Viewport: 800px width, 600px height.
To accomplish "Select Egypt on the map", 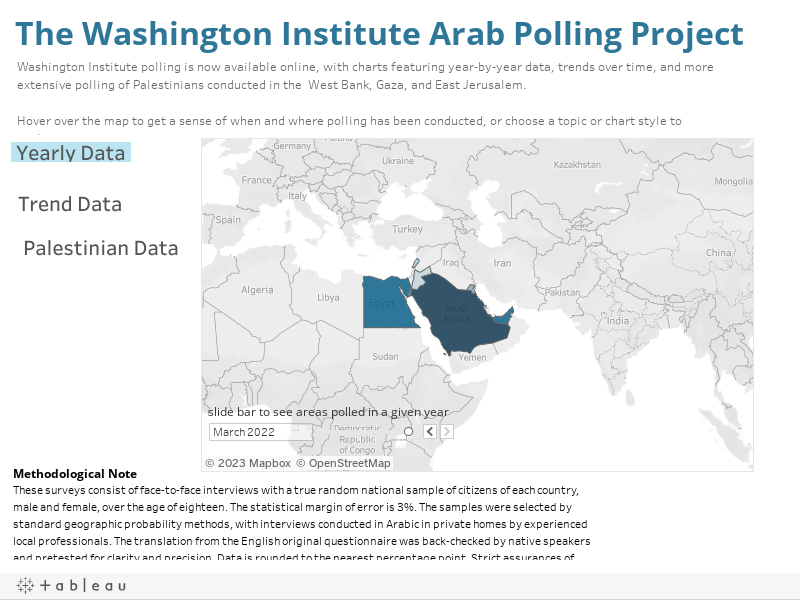I will pos(383,304).
